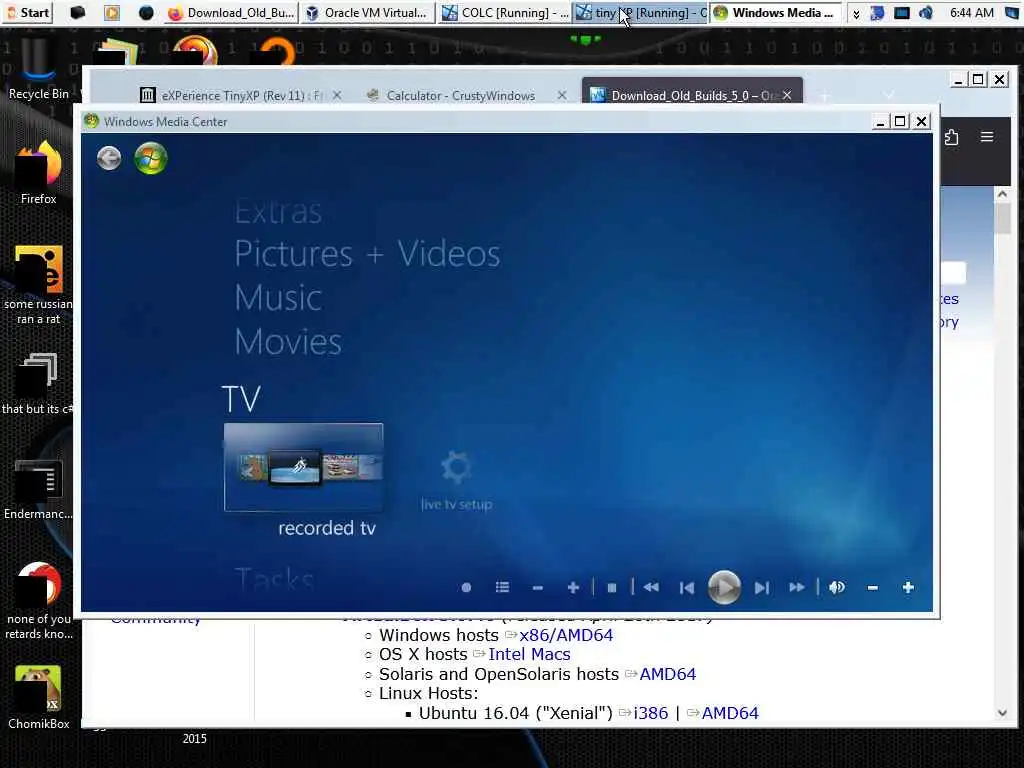This screenshot has width=1024, height=768.
Task: Select Movies menu item
Action: [x=288, y=342]
